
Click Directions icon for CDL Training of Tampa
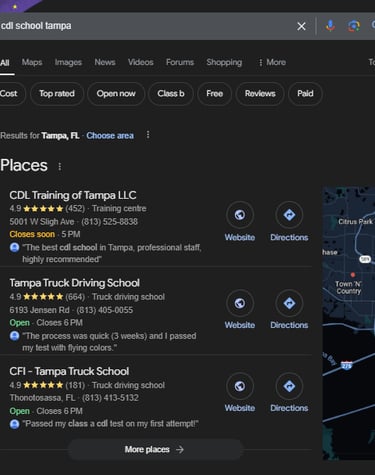click(x=289, y=215)
